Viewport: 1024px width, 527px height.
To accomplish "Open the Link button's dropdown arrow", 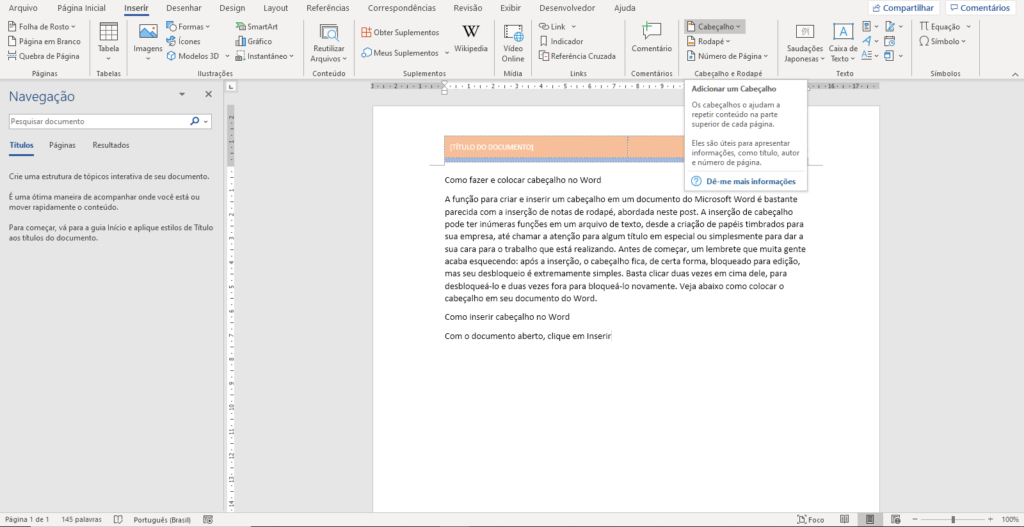I will (573, 27).
